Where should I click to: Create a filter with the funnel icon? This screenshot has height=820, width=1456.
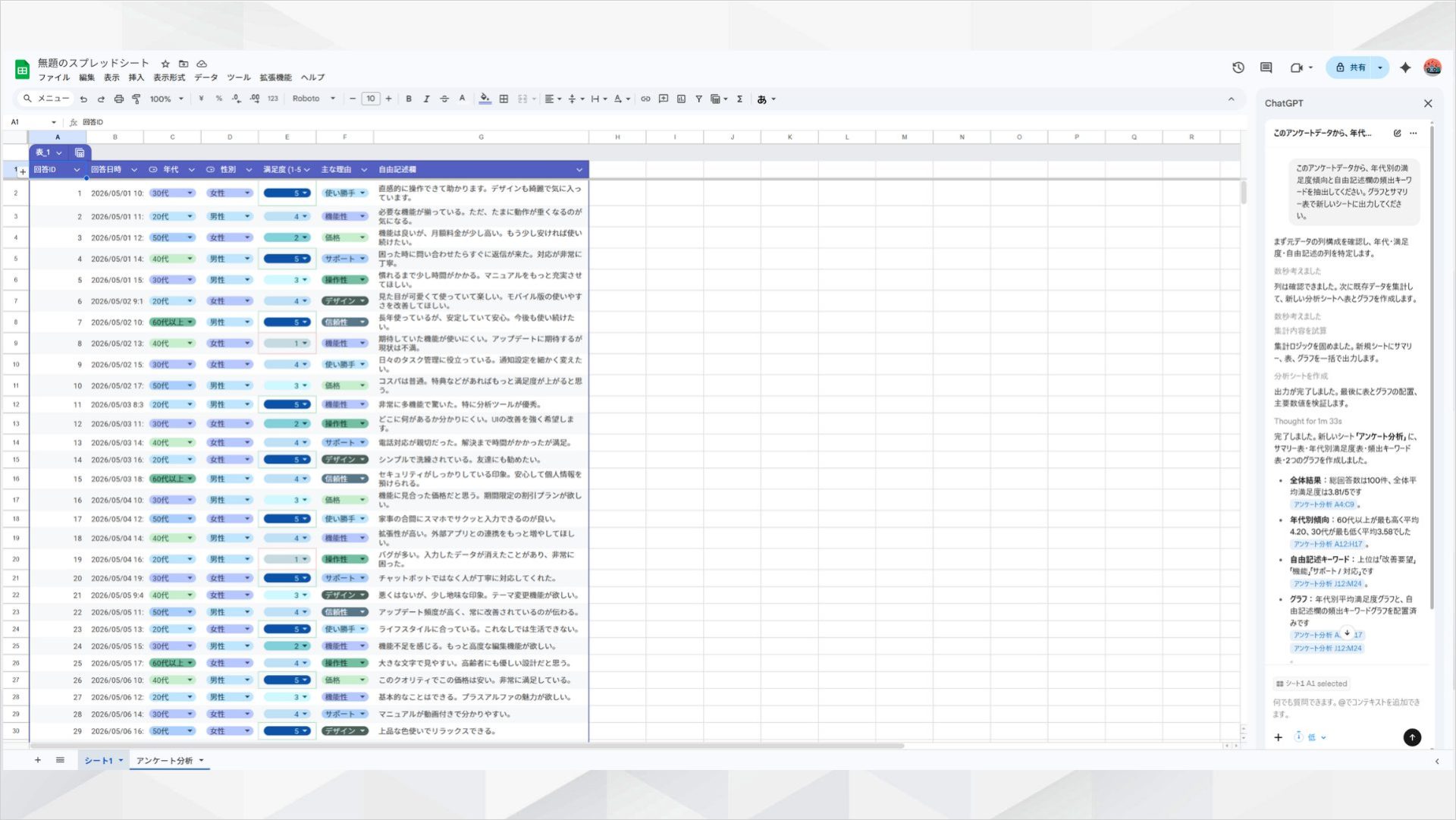pyautogui.click(x=698, y=99)
